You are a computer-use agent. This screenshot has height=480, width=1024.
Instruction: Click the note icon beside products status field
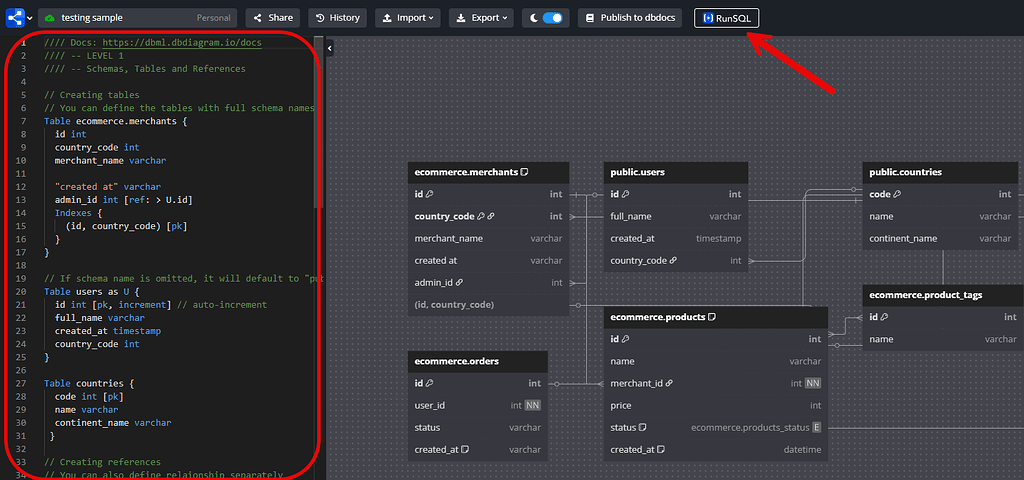click(643, 428)
